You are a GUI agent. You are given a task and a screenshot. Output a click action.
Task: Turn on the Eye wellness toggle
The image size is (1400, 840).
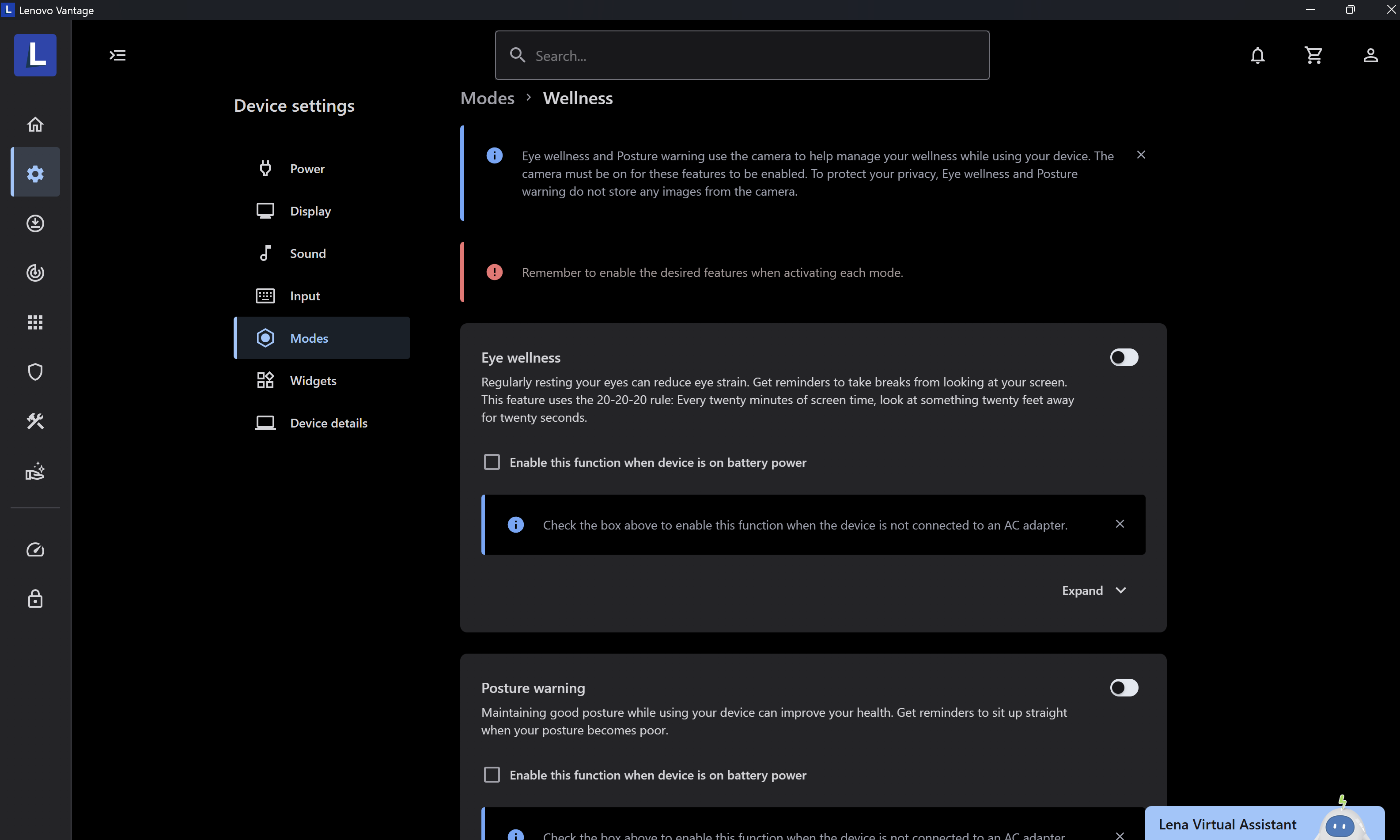1123,357
